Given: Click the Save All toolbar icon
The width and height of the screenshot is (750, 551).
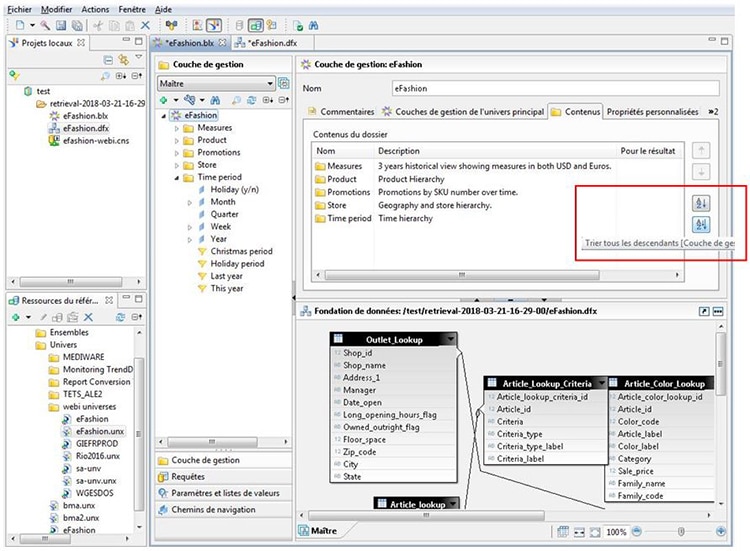Looking at the screenshot, I should (x=77, y=25).
